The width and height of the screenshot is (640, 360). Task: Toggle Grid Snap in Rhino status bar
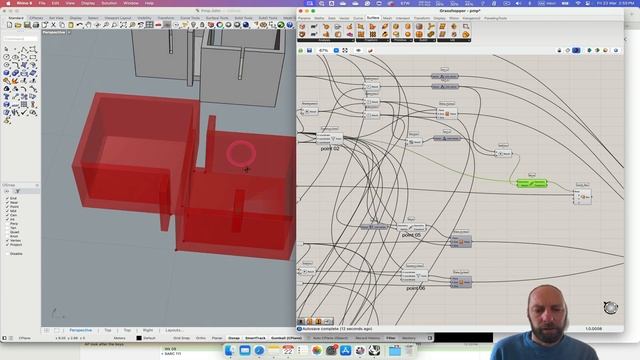point(181,338)
